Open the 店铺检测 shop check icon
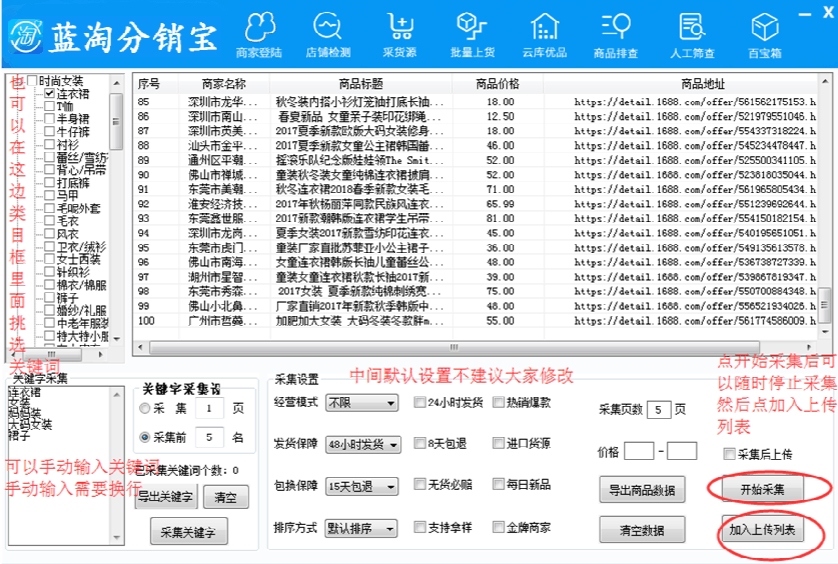Image resolution: width=838 pixels, height=564 pixels. (328, 35)
